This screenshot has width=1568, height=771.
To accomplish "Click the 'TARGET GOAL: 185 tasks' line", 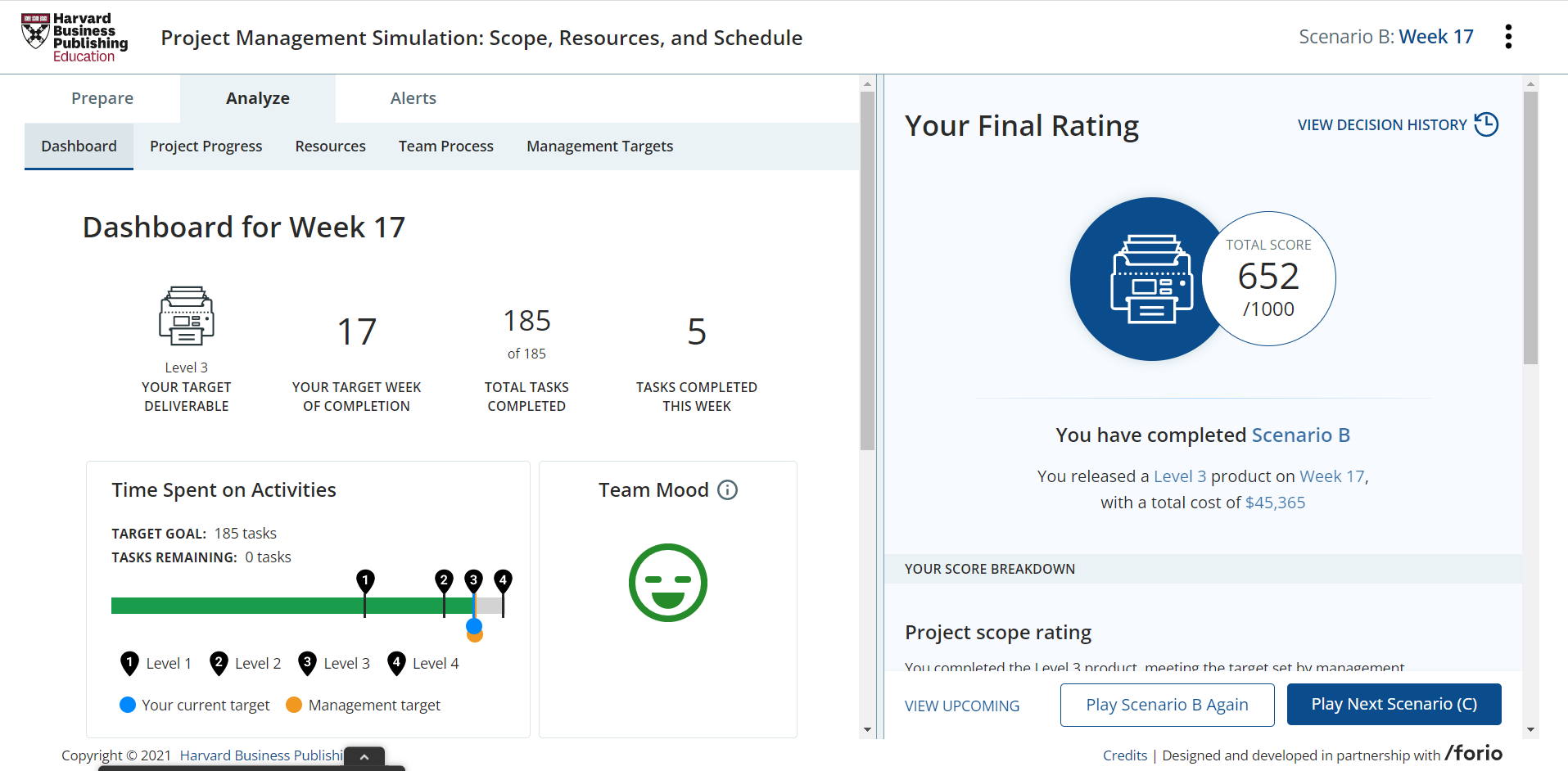I will (x=194, y=534).
